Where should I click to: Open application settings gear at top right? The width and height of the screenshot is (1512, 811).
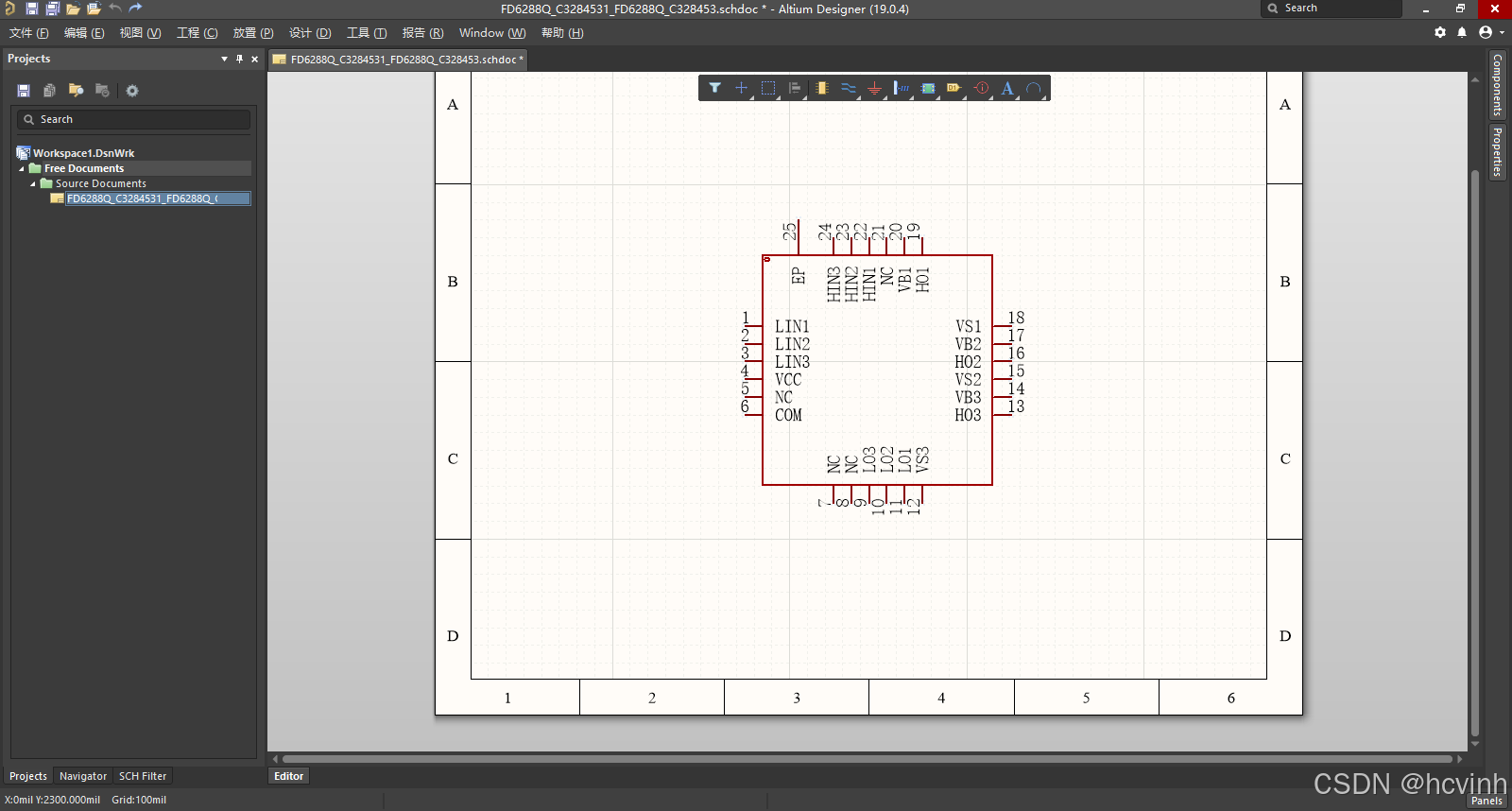[1440, 32]
